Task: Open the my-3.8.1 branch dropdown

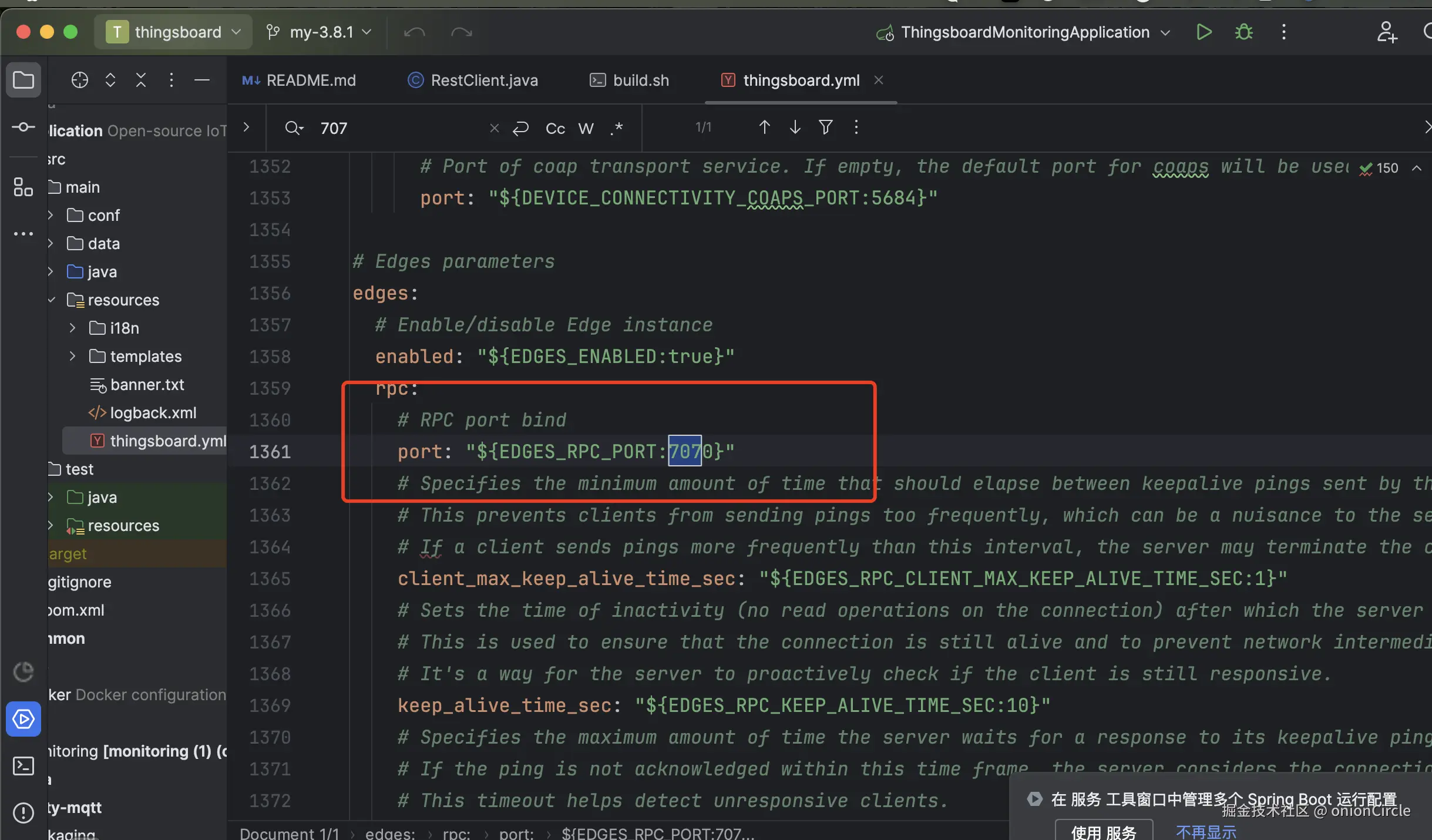Action: [320, 32]
